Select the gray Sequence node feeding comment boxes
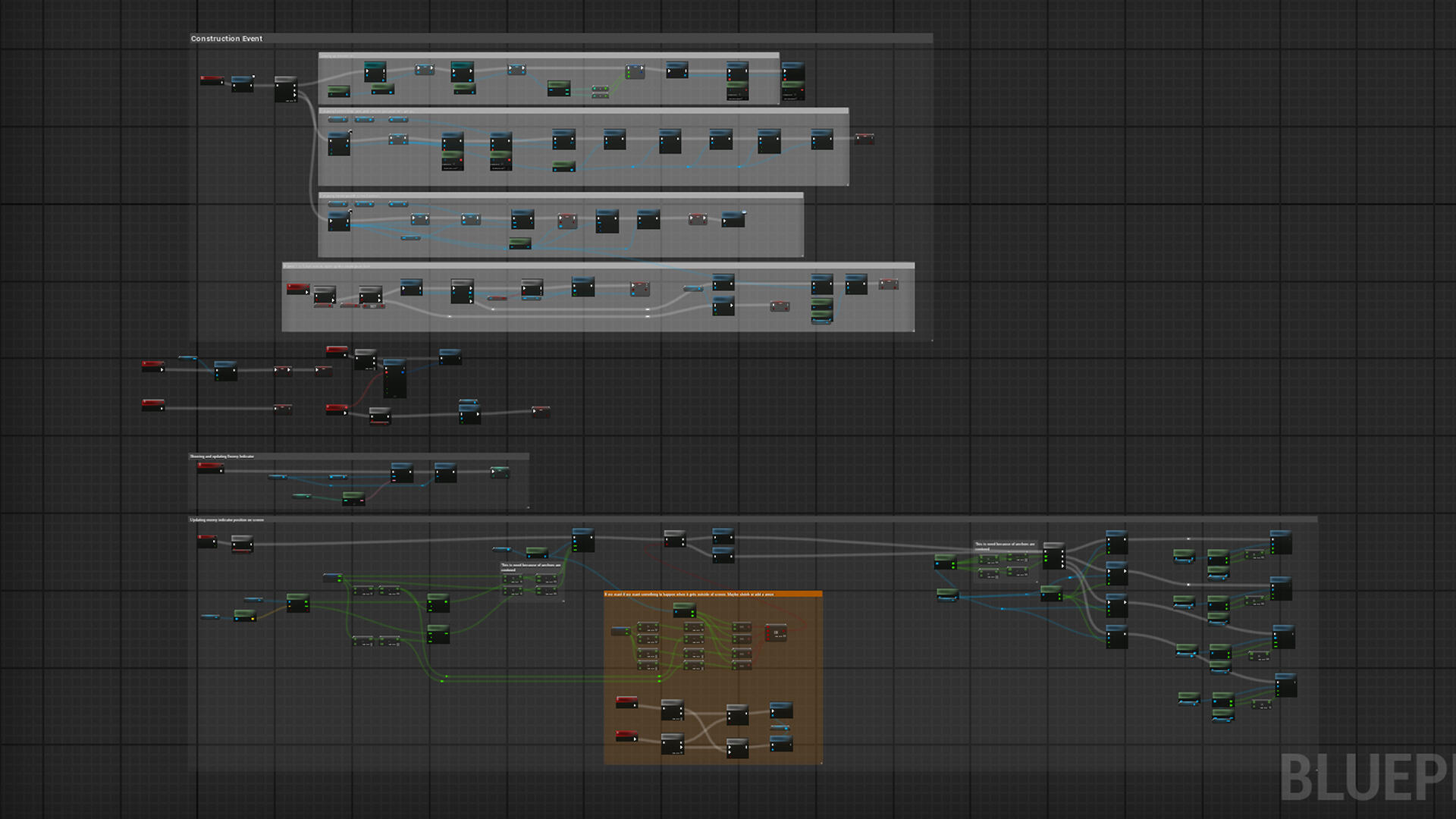Screen dimensions: 1456x819 tap(286, 89)
